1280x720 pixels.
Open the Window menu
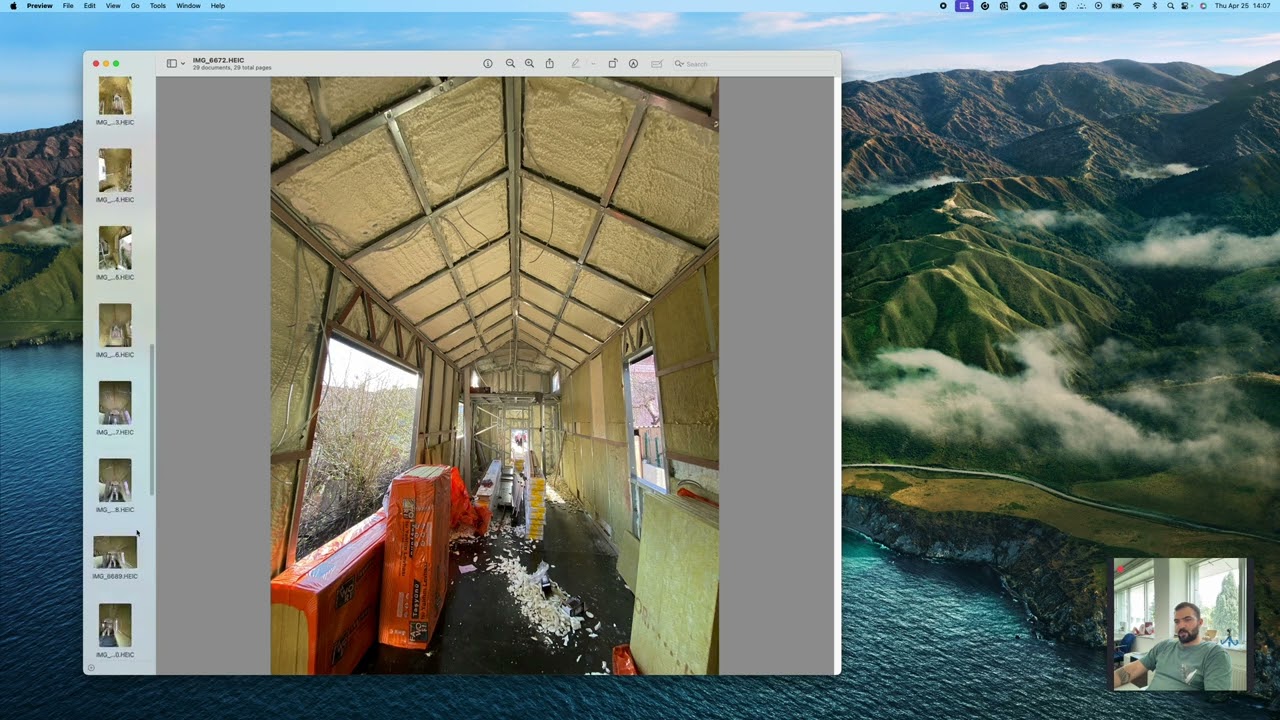188,6
